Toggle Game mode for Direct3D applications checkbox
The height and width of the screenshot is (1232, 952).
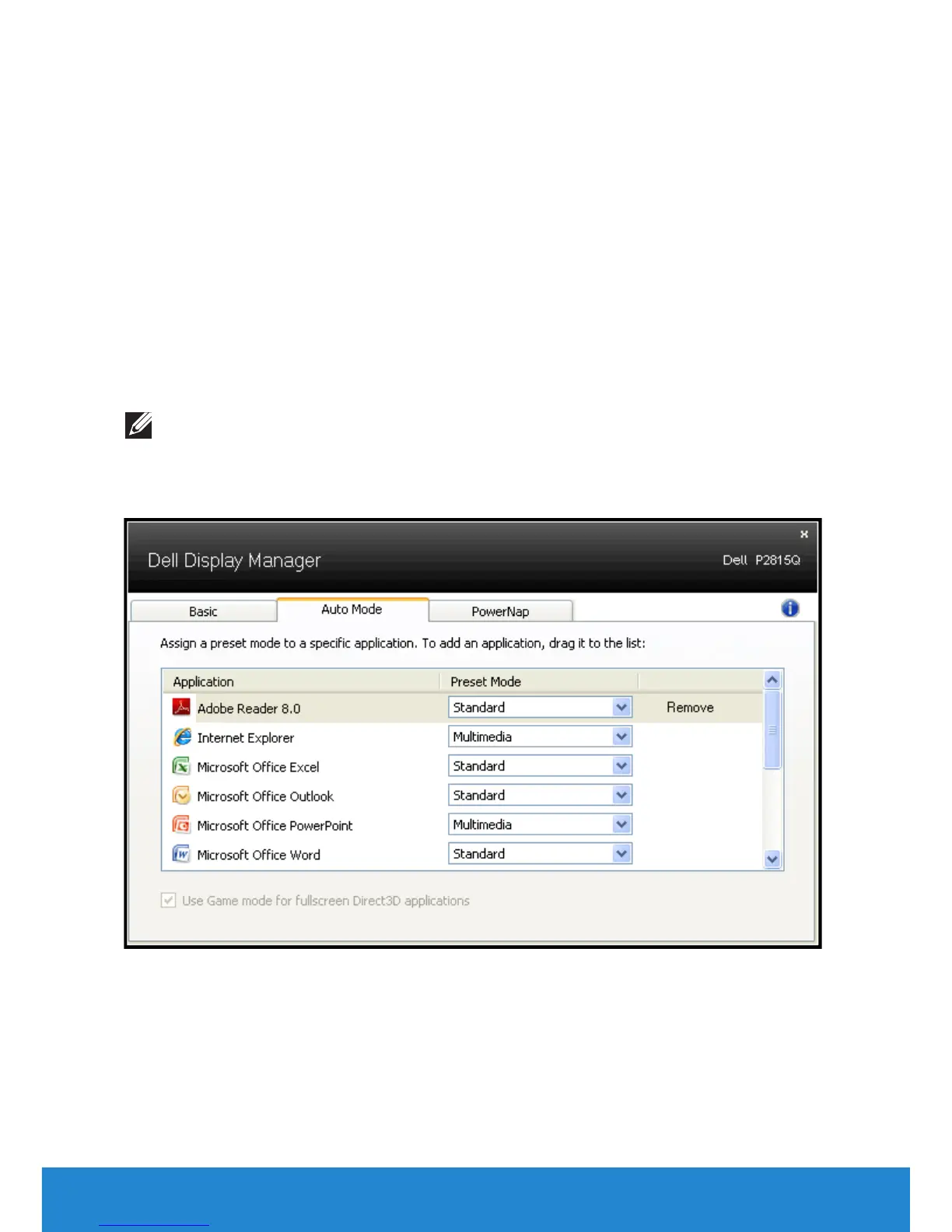pos(168,900)
